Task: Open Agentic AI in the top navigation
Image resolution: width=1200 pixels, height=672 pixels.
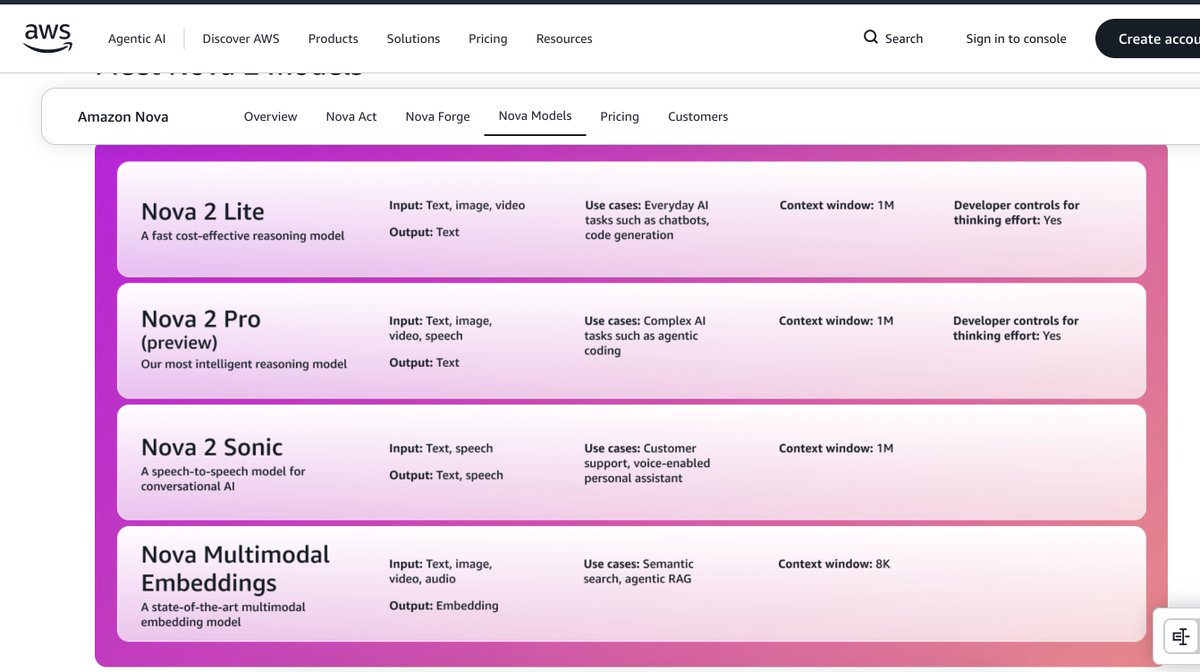Action: (x=137, y=39)
